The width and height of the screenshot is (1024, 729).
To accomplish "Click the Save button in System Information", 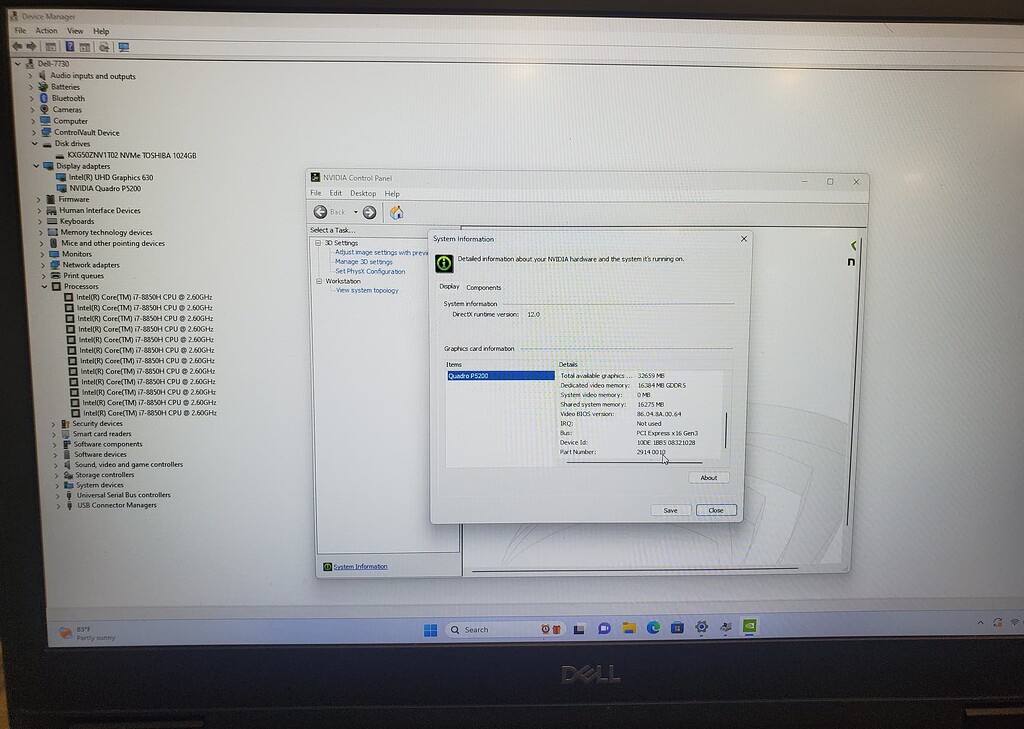I will (671, 510).
